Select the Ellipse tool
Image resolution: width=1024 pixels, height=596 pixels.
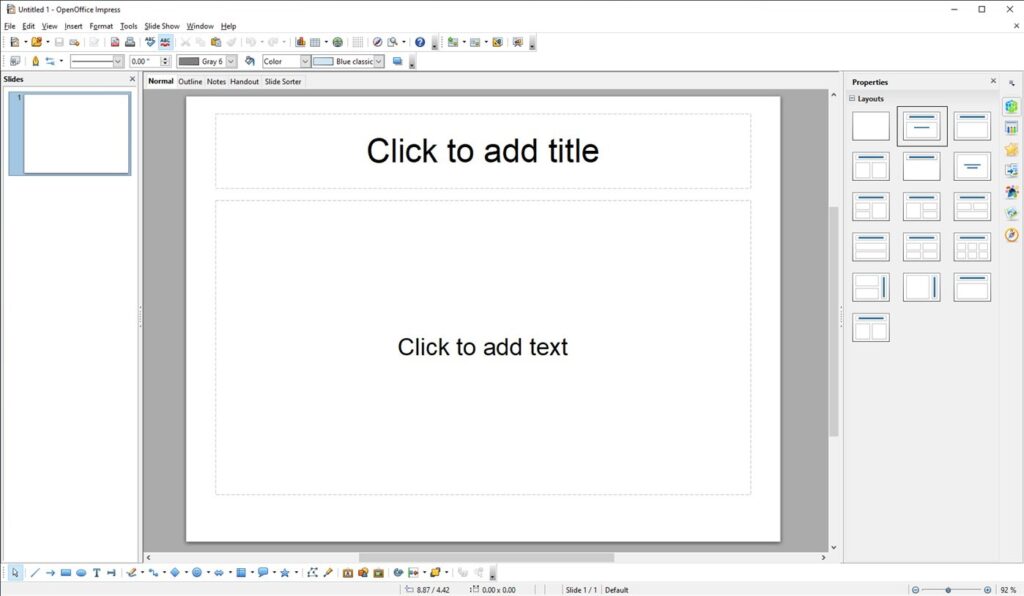pos(81,572)
